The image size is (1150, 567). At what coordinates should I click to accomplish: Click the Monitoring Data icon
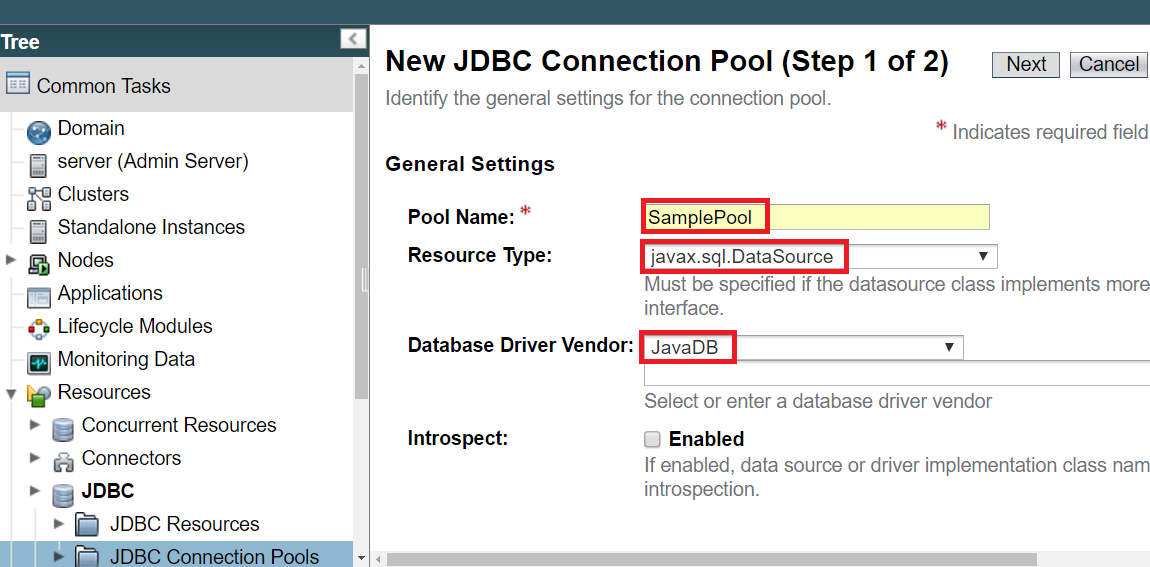pos(38,362)
